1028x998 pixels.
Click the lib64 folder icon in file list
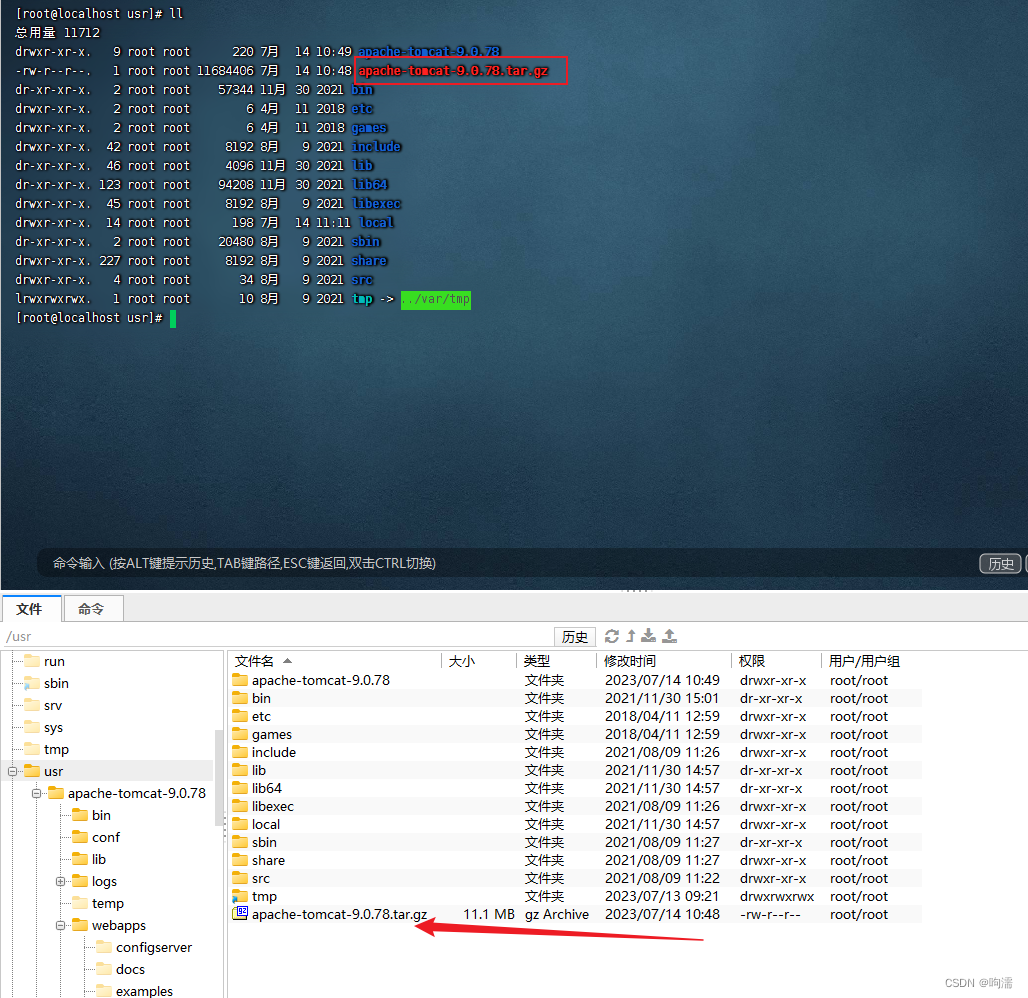[x=240, y=788]
